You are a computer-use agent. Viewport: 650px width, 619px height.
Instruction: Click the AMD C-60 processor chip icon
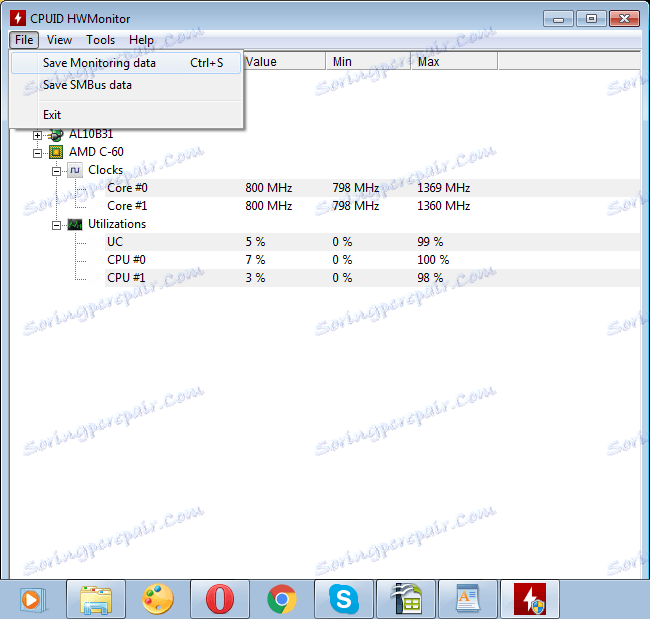click(56, 152)
